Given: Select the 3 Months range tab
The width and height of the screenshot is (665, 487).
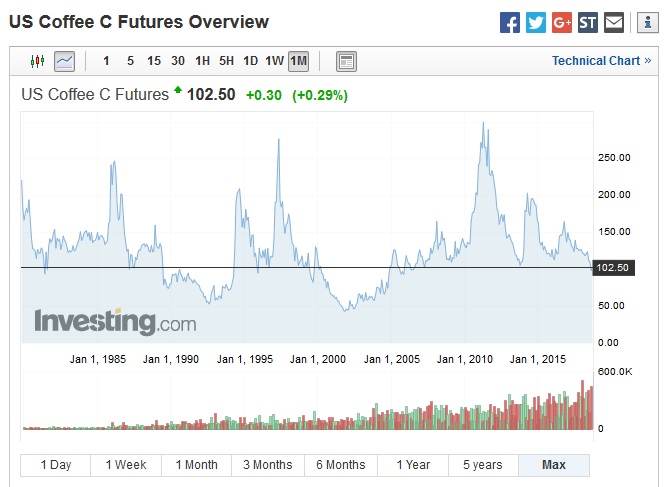Looking at the screenshot, I should 267,465.
